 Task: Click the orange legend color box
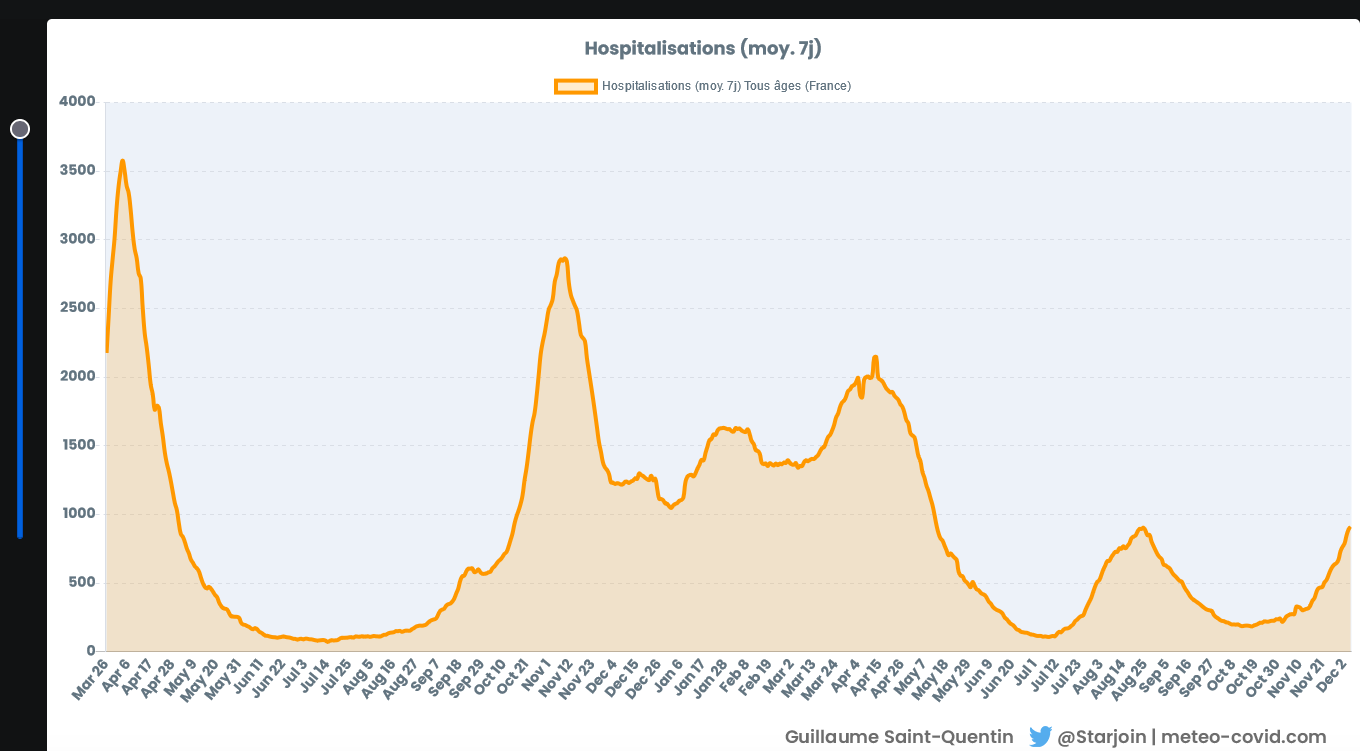[575, 86]
